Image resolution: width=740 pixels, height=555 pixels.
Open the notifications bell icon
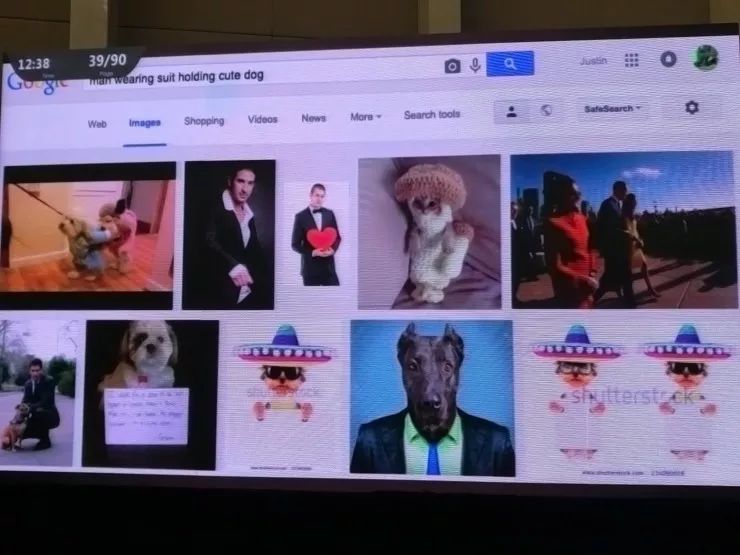[668, 59]
